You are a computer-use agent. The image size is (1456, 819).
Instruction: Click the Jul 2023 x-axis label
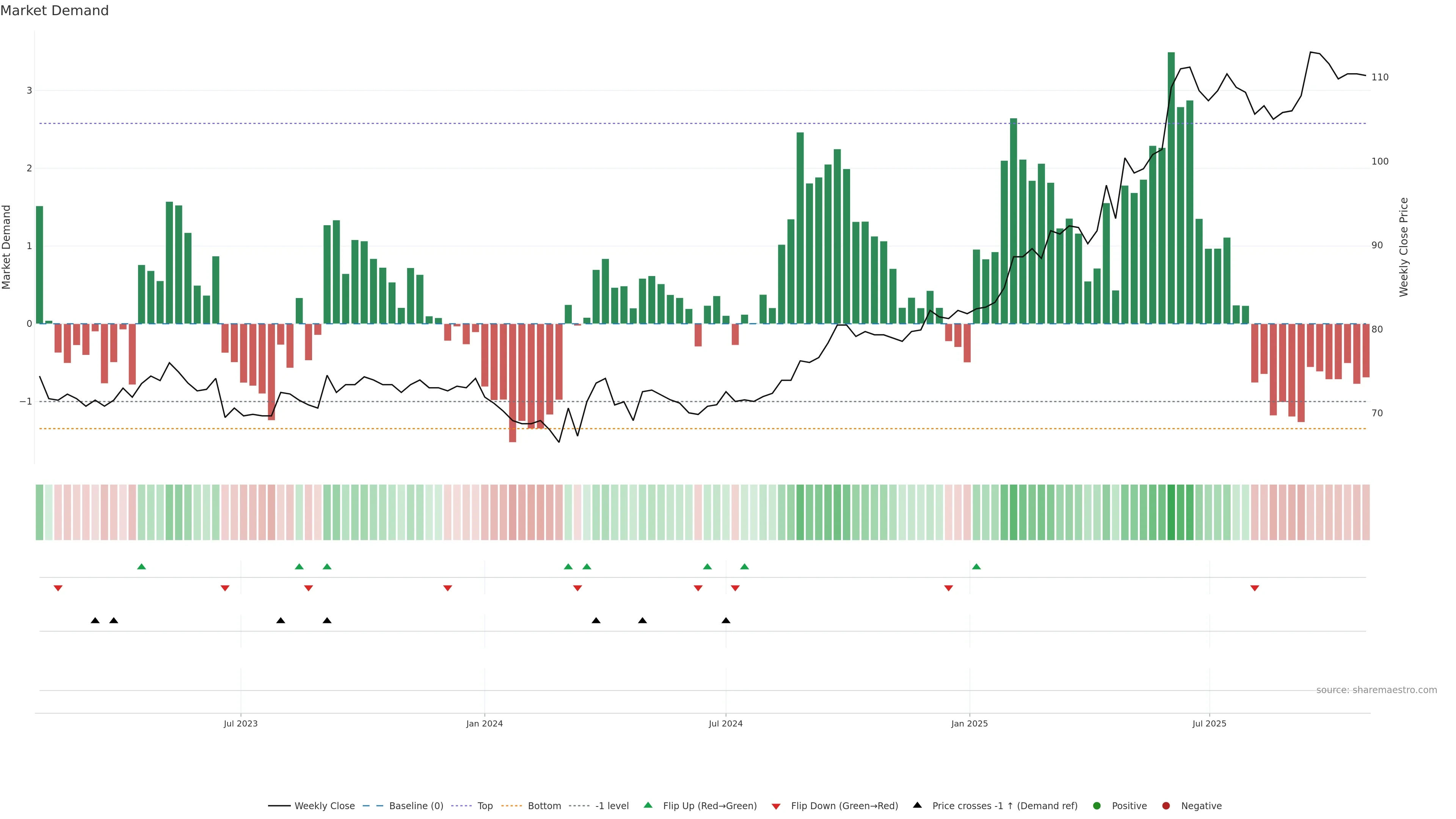click(x=240, y=723)
